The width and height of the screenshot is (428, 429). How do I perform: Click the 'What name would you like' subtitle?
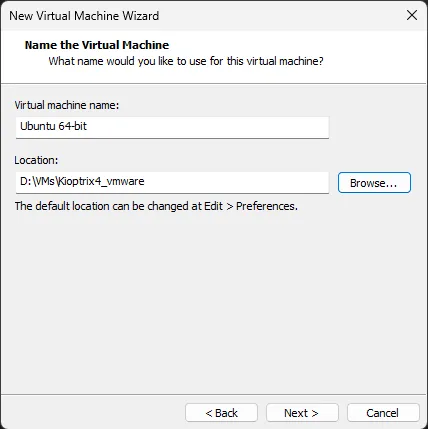coord(186,61)
